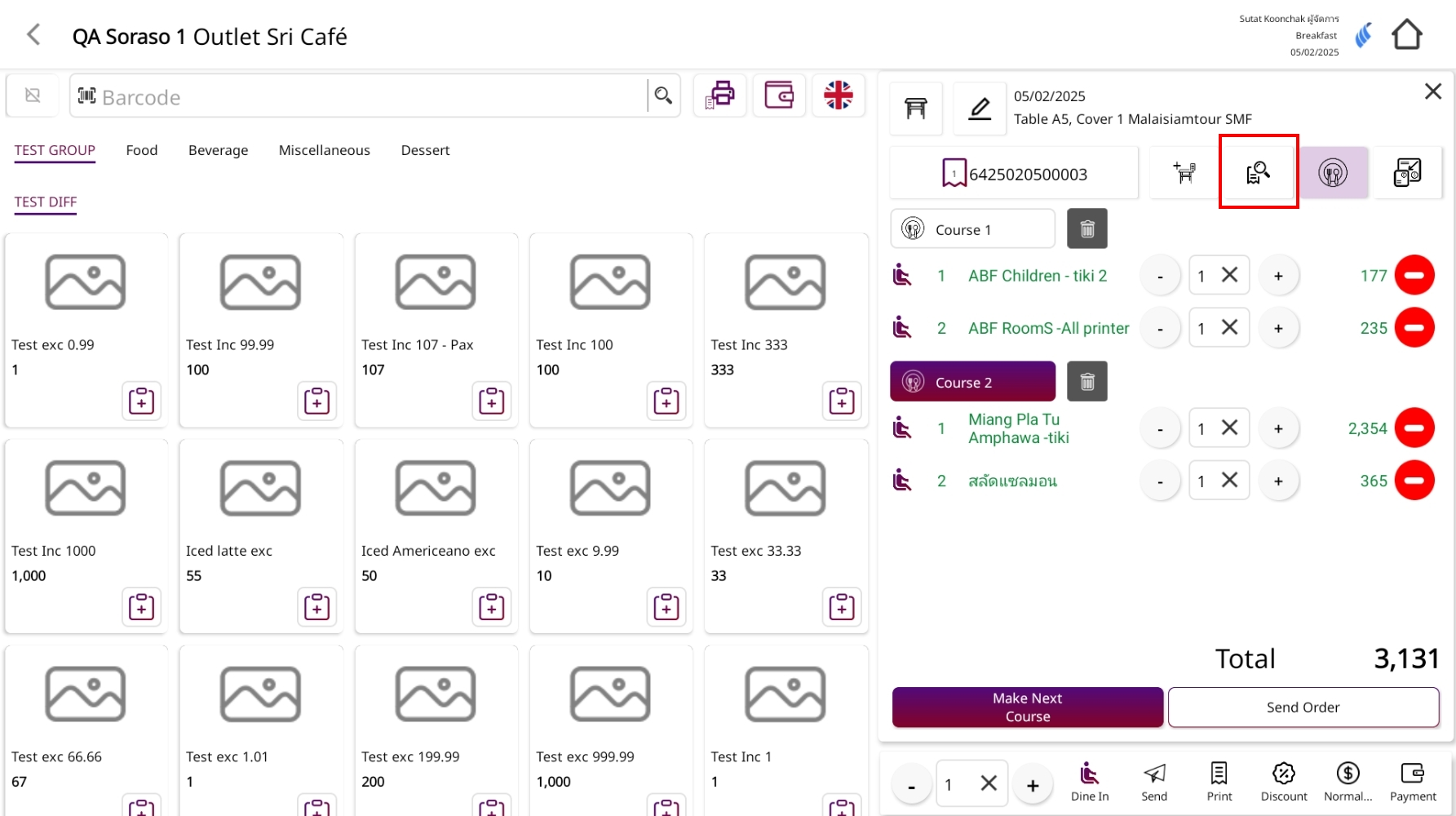Toggle the image display icon near barcode
This screenshot has width=1456, height=816.
(x=33, y=95)
